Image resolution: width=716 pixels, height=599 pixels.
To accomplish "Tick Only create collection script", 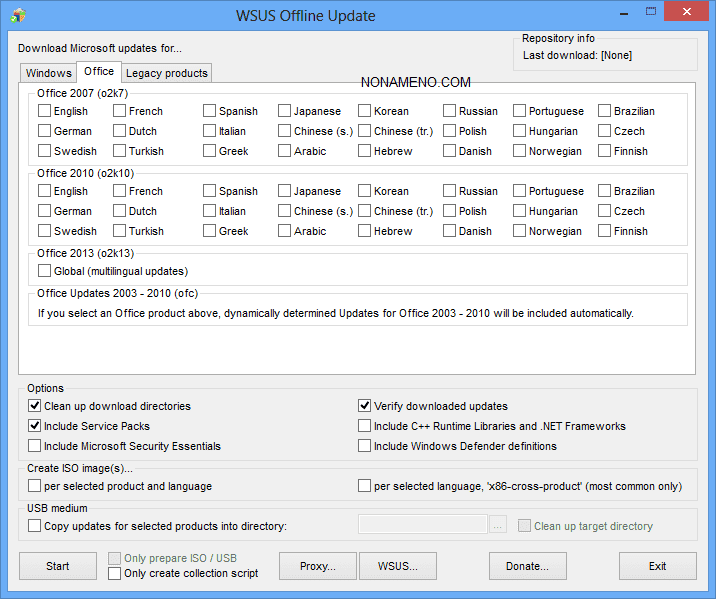I will (x=115, y=573).
